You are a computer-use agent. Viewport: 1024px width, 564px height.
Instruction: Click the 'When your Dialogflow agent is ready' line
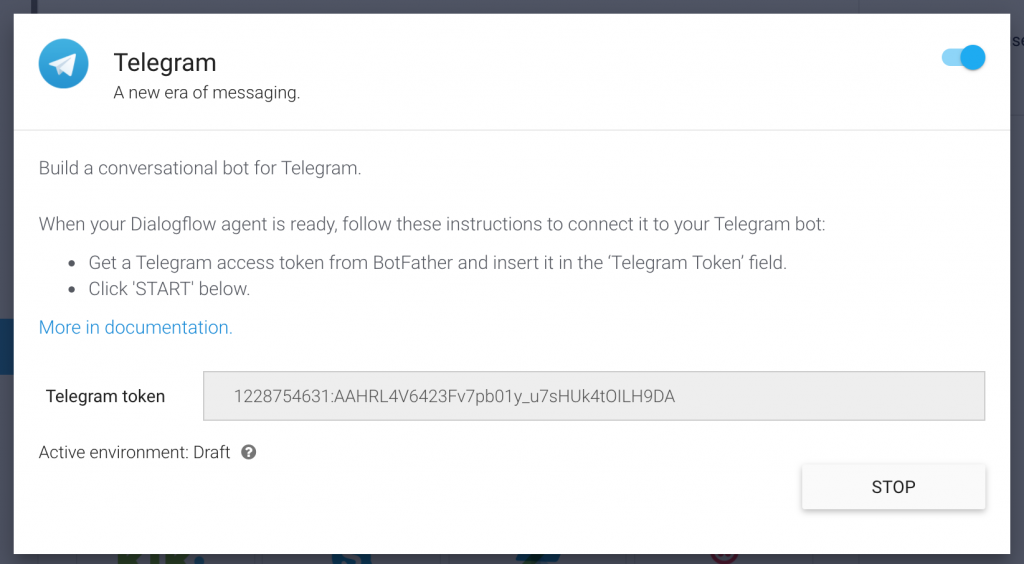[x=432, y=224]
